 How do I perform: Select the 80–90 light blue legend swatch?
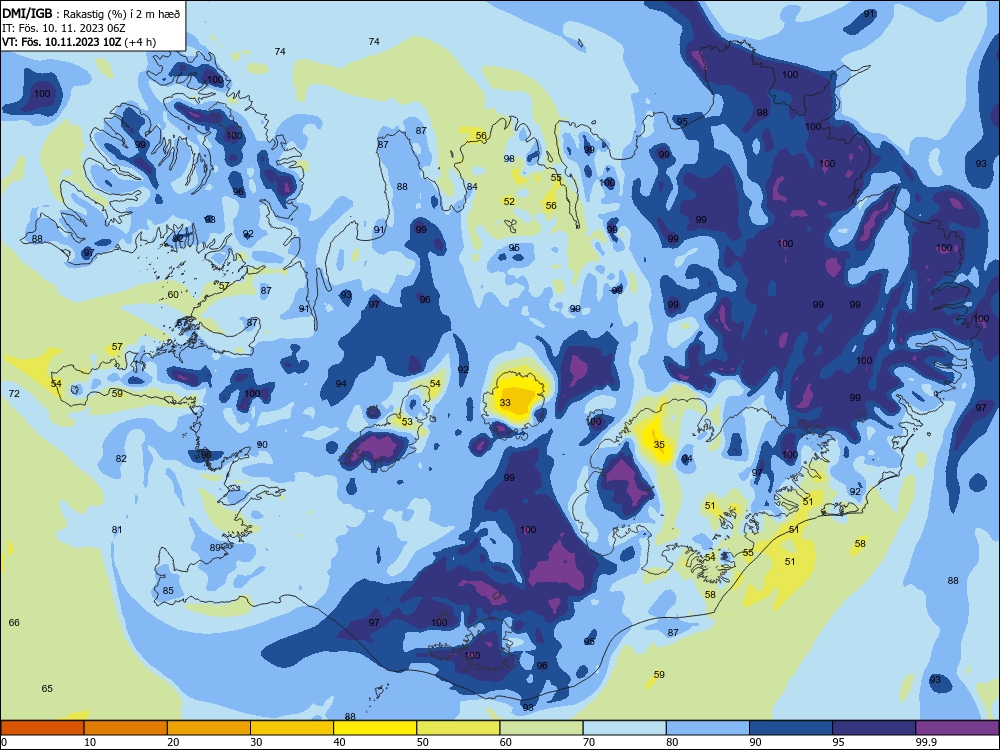click(708, 728)
